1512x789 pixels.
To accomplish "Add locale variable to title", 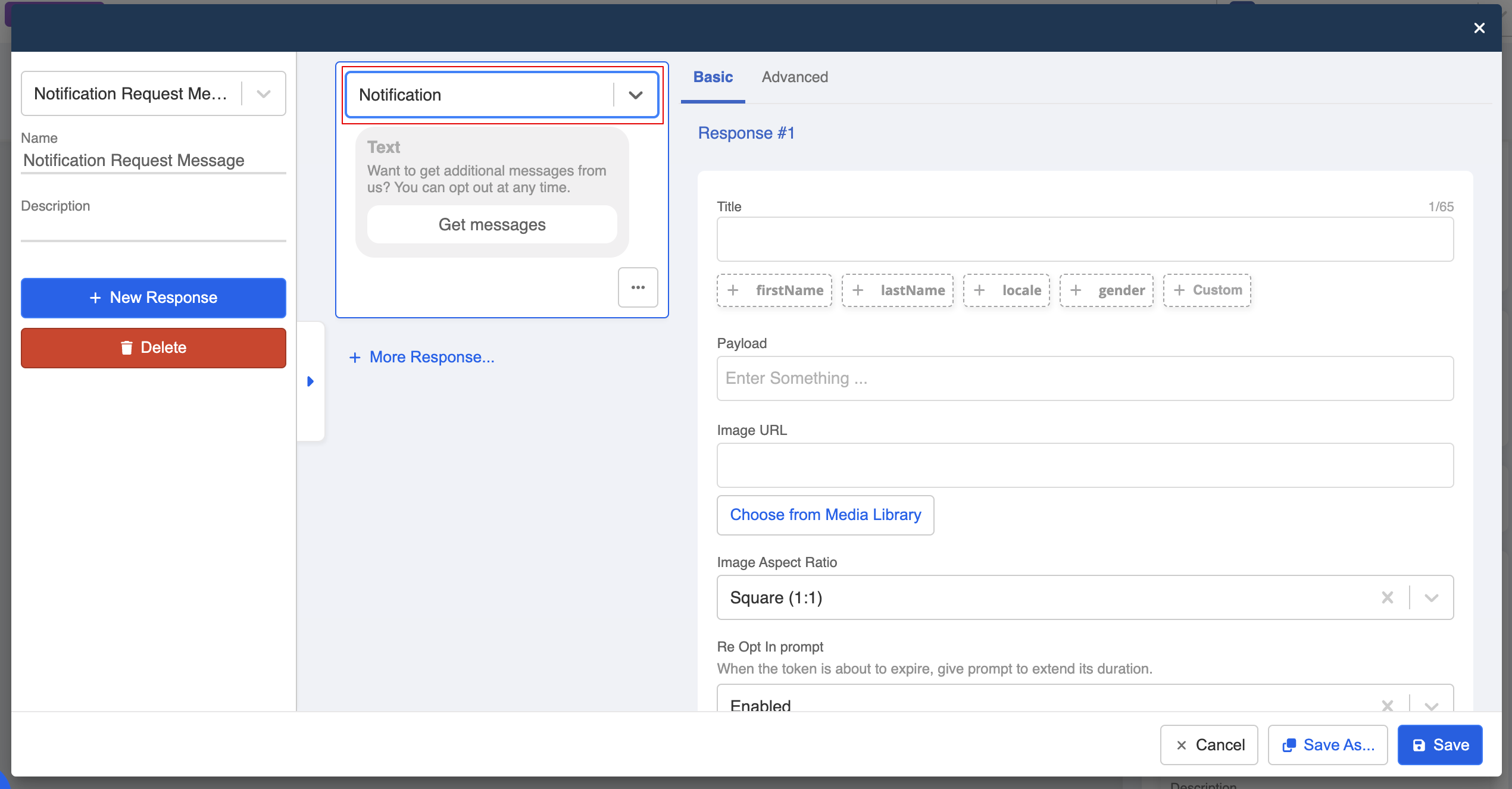I will pyautogui.click(x=1007, y=290).
